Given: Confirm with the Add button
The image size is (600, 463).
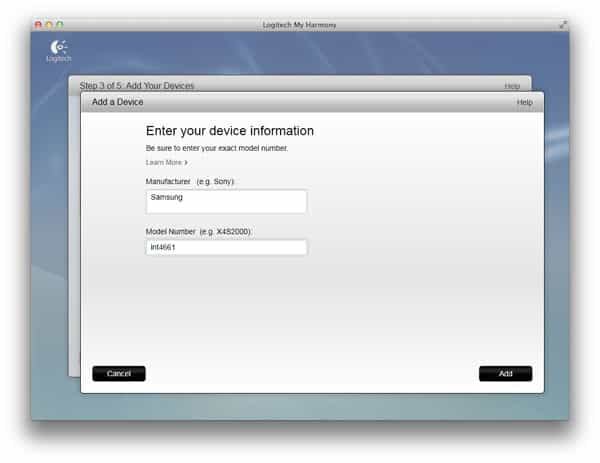Looking at the screenshot, I should coord(505,373).
